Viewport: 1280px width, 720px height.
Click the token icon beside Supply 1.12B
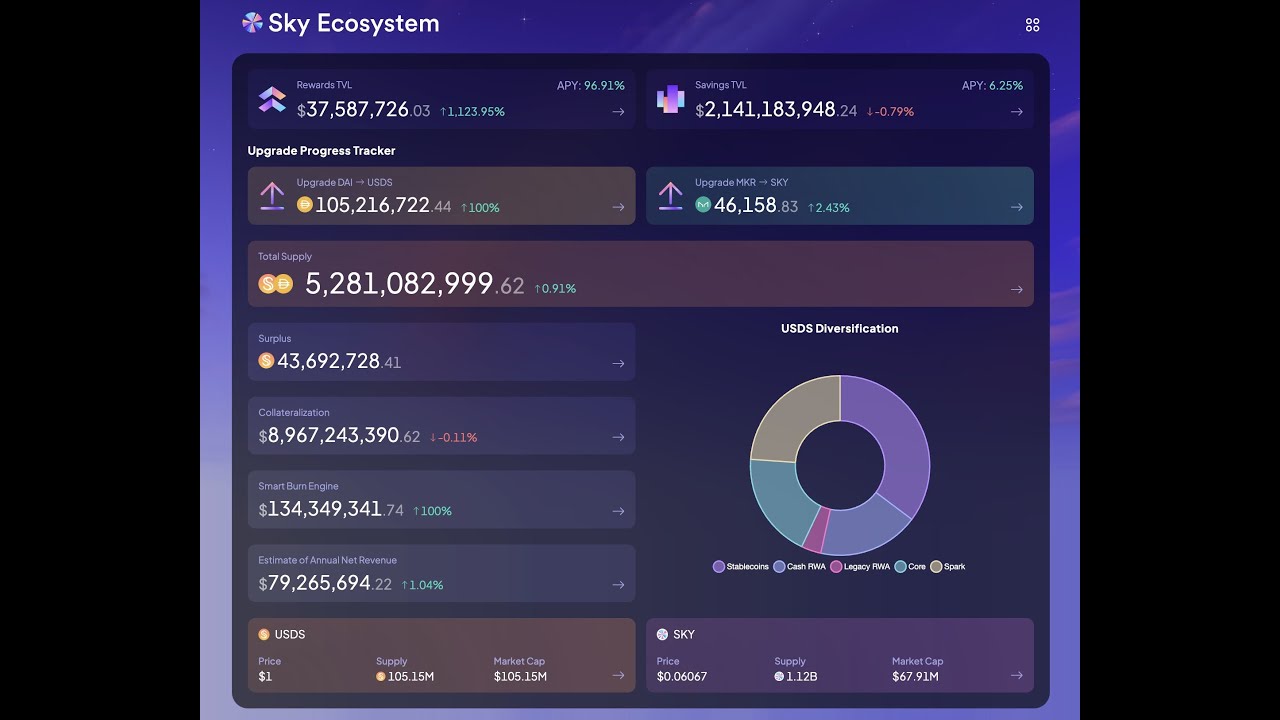(779, 677)
